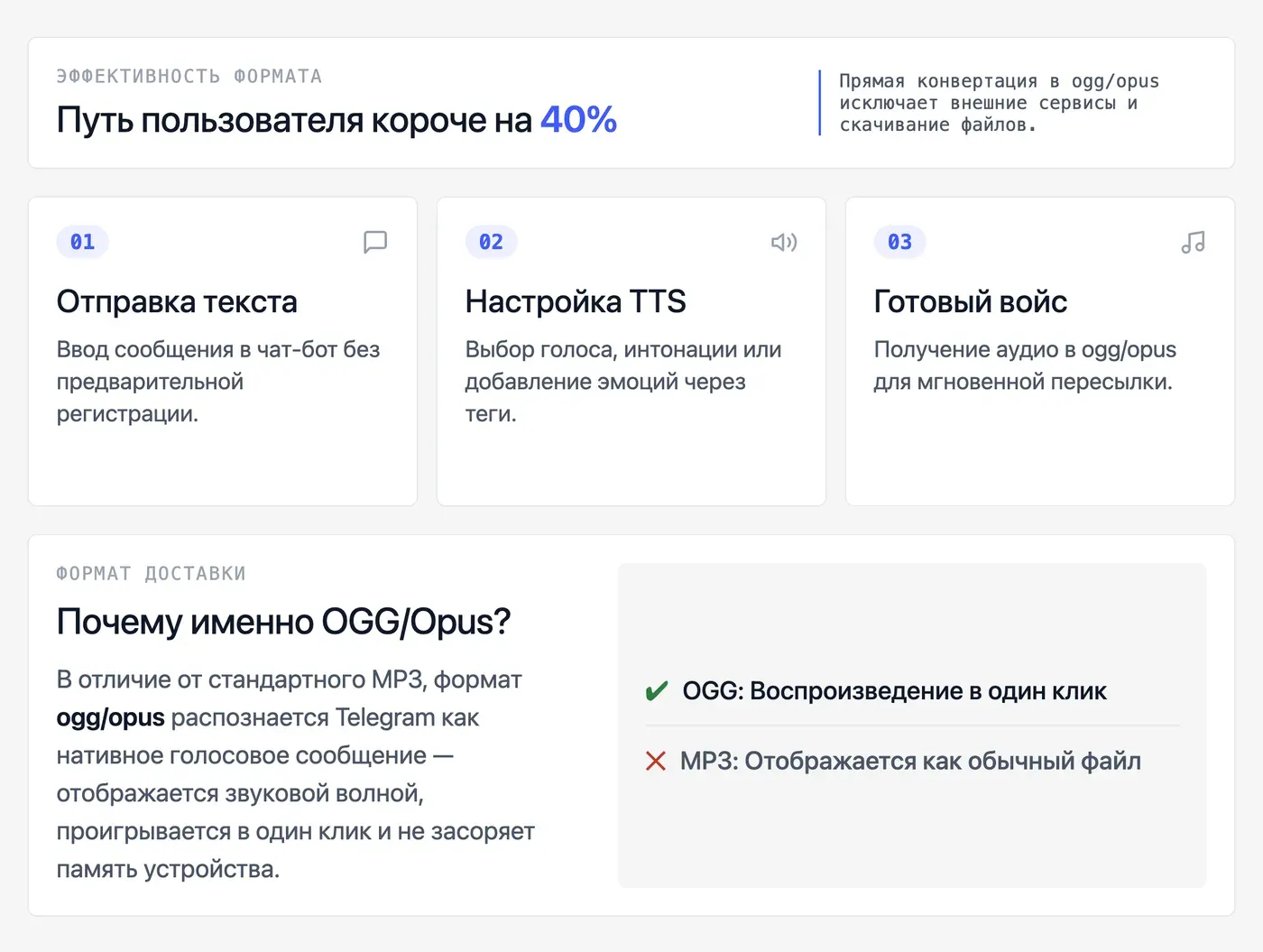Click the text "OGG: Воспроизведение в один клик"

tap(894, 691)
